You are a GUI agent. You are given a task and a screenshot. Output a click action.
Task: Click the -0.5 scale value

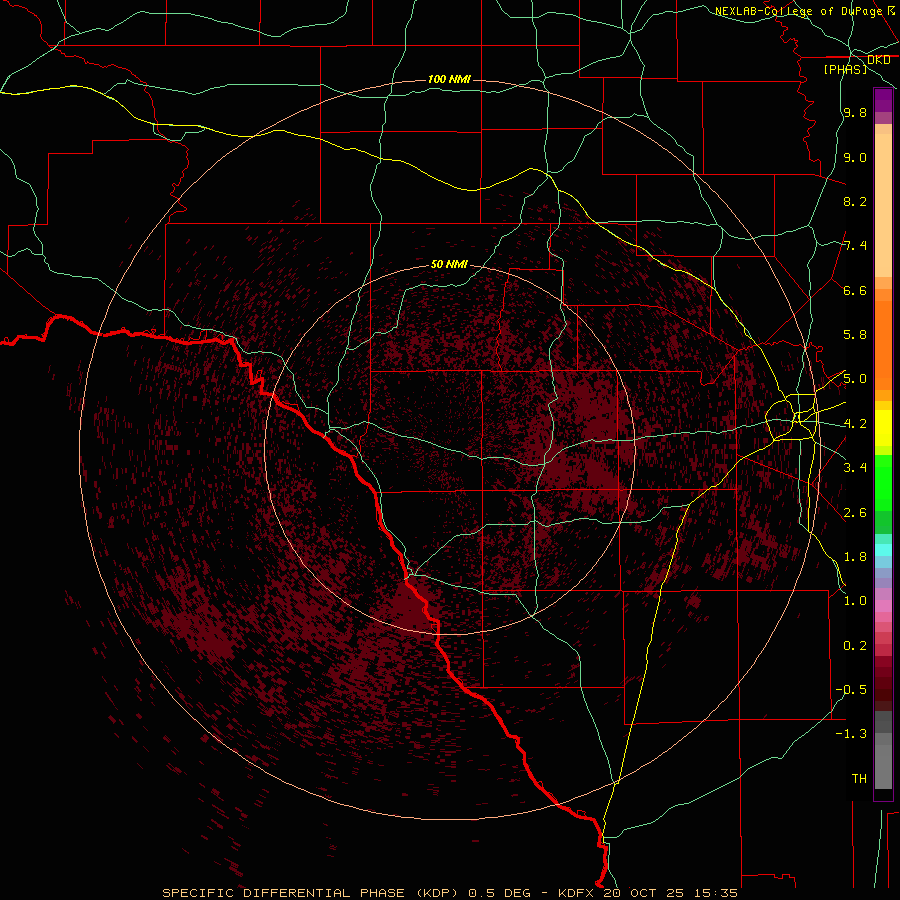click(851, 690)
